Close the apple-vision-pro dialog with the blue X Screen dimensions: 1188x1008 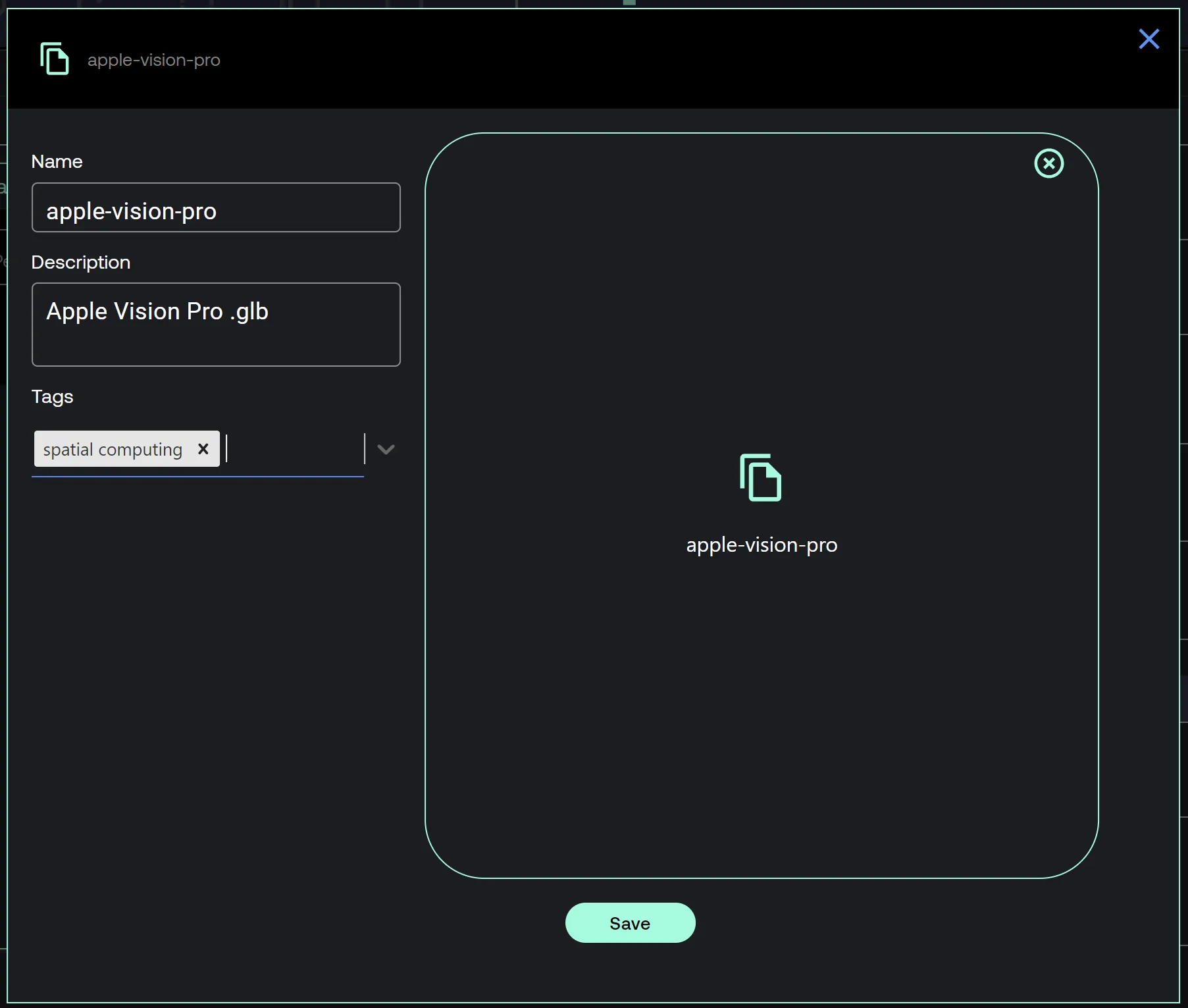pyautogui.click(x=1149, y=39)
